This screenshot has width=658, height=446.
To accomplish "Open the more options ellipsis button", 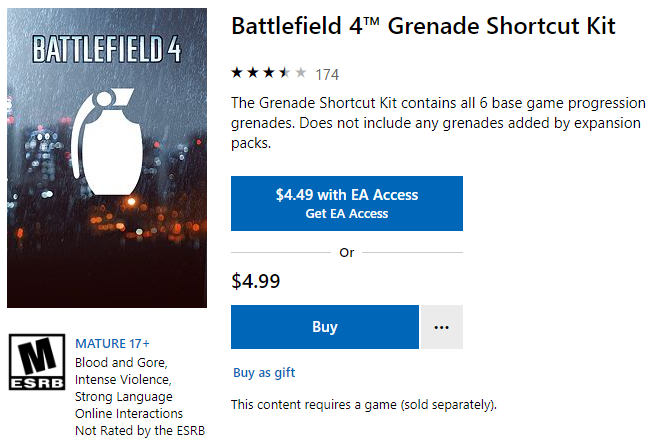I will tap(441, 327).
